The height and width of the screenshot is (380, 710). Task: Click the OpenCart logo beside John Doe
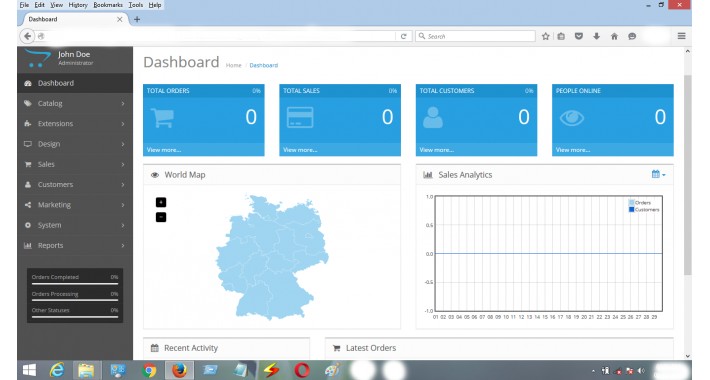(38, 58)
